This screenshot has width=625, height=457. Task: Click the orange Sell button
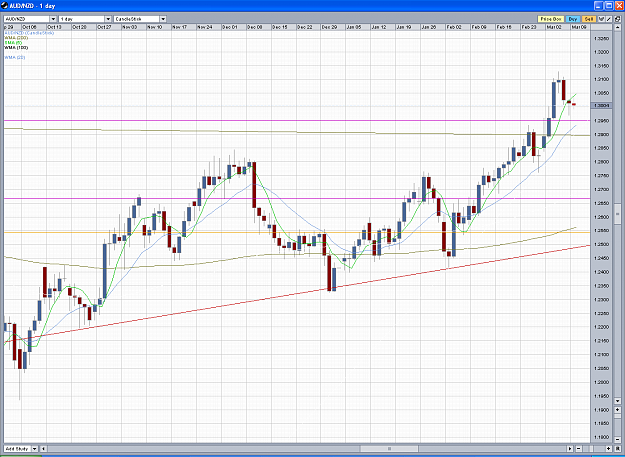point(589,19)
